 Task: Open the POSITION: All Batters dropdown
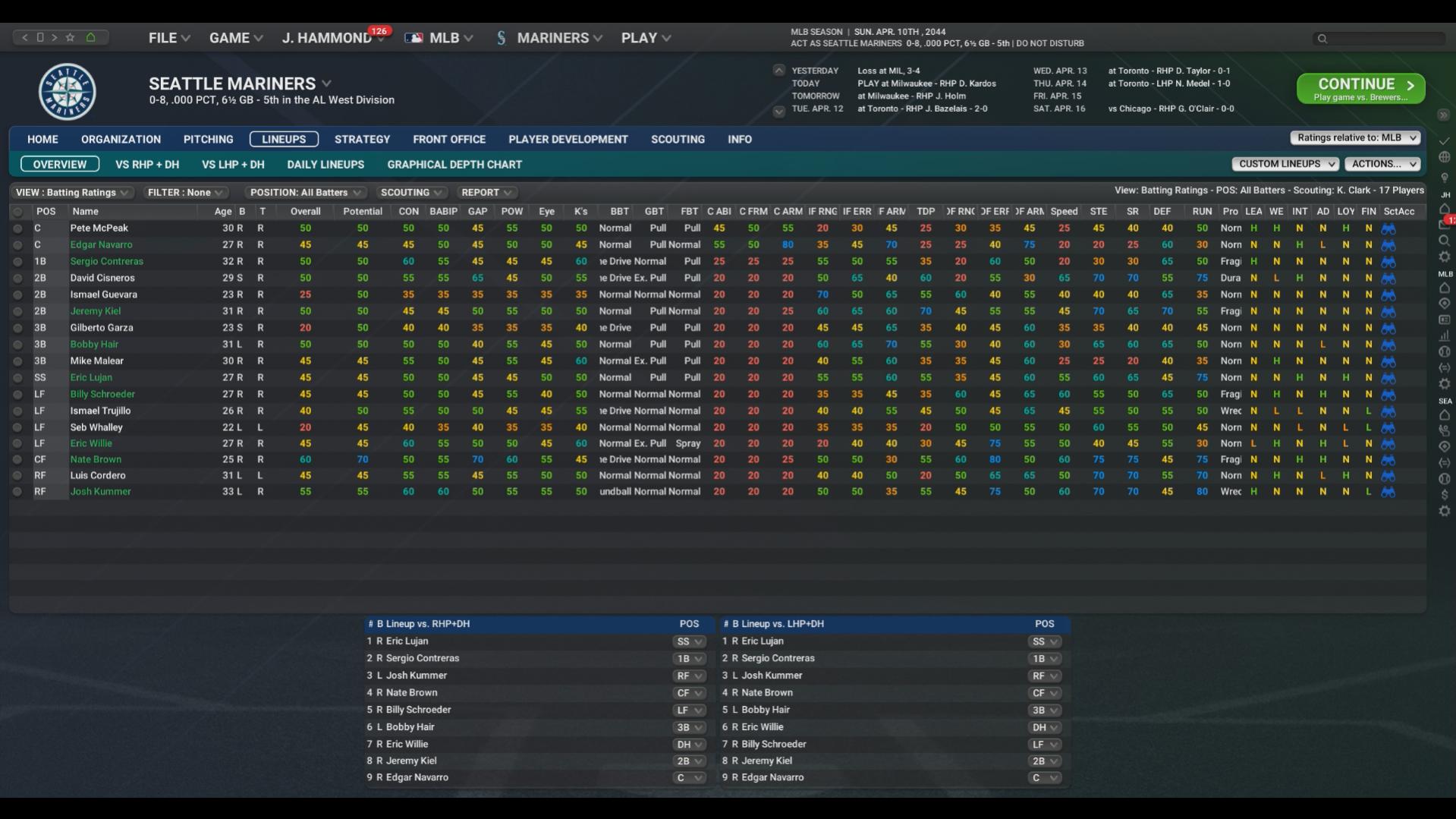[x=306, y=193]
